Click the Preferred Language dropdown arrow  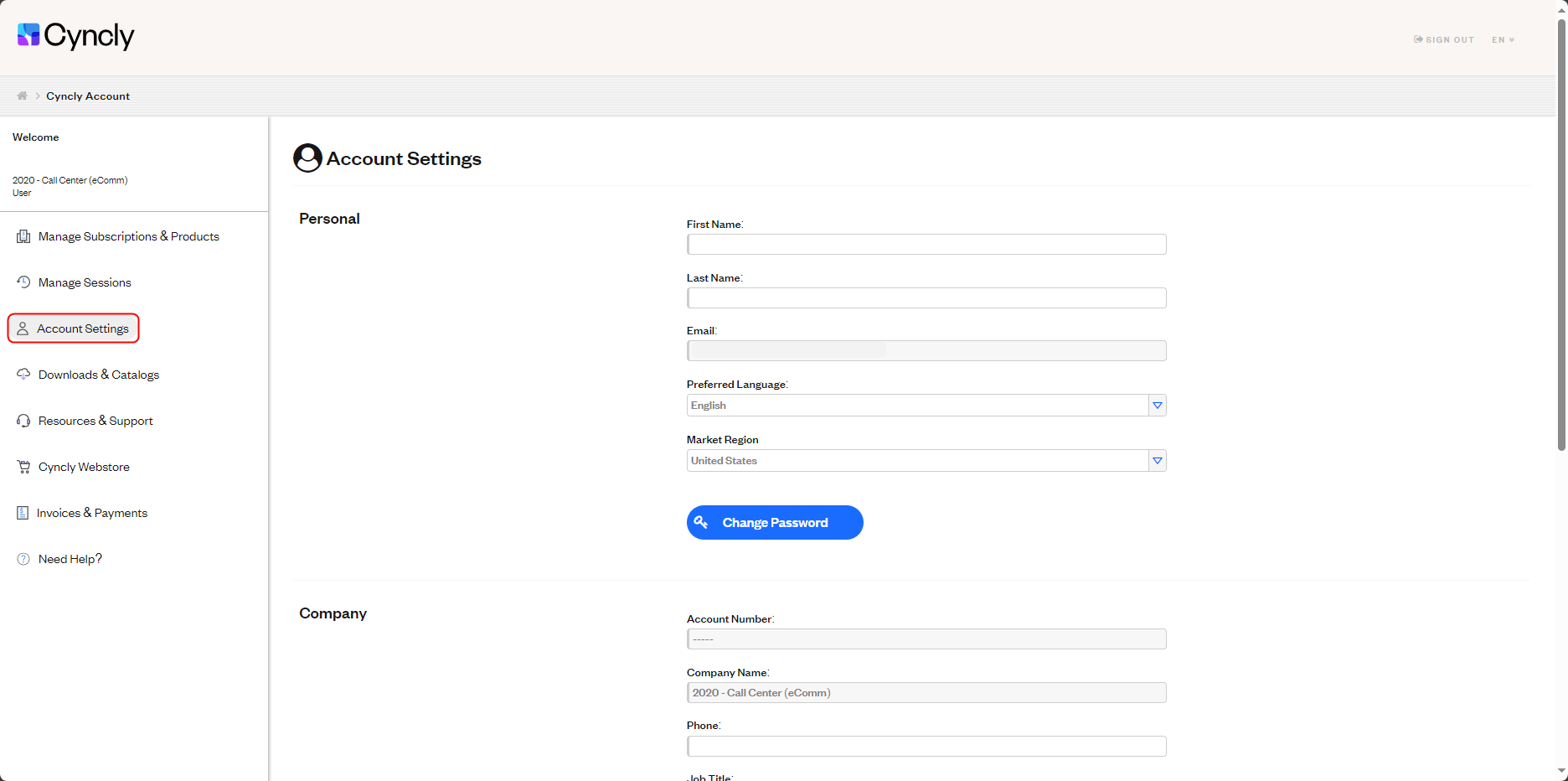click(1158, 405)
